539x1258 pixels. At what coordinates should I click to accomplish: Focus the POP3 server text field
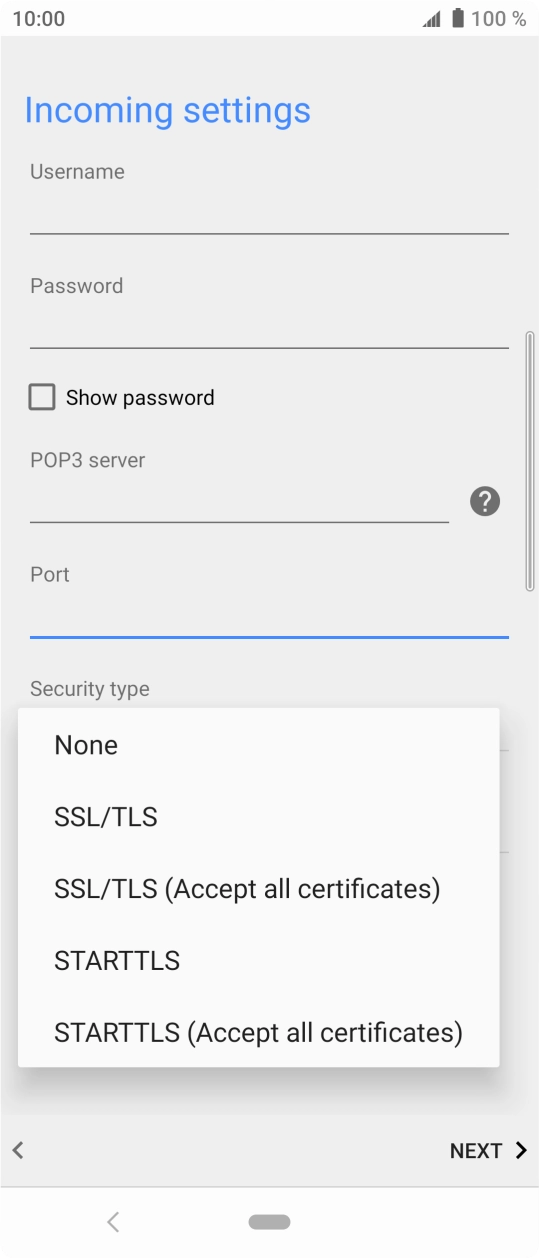pyautogui.click(x=239, y=500)
